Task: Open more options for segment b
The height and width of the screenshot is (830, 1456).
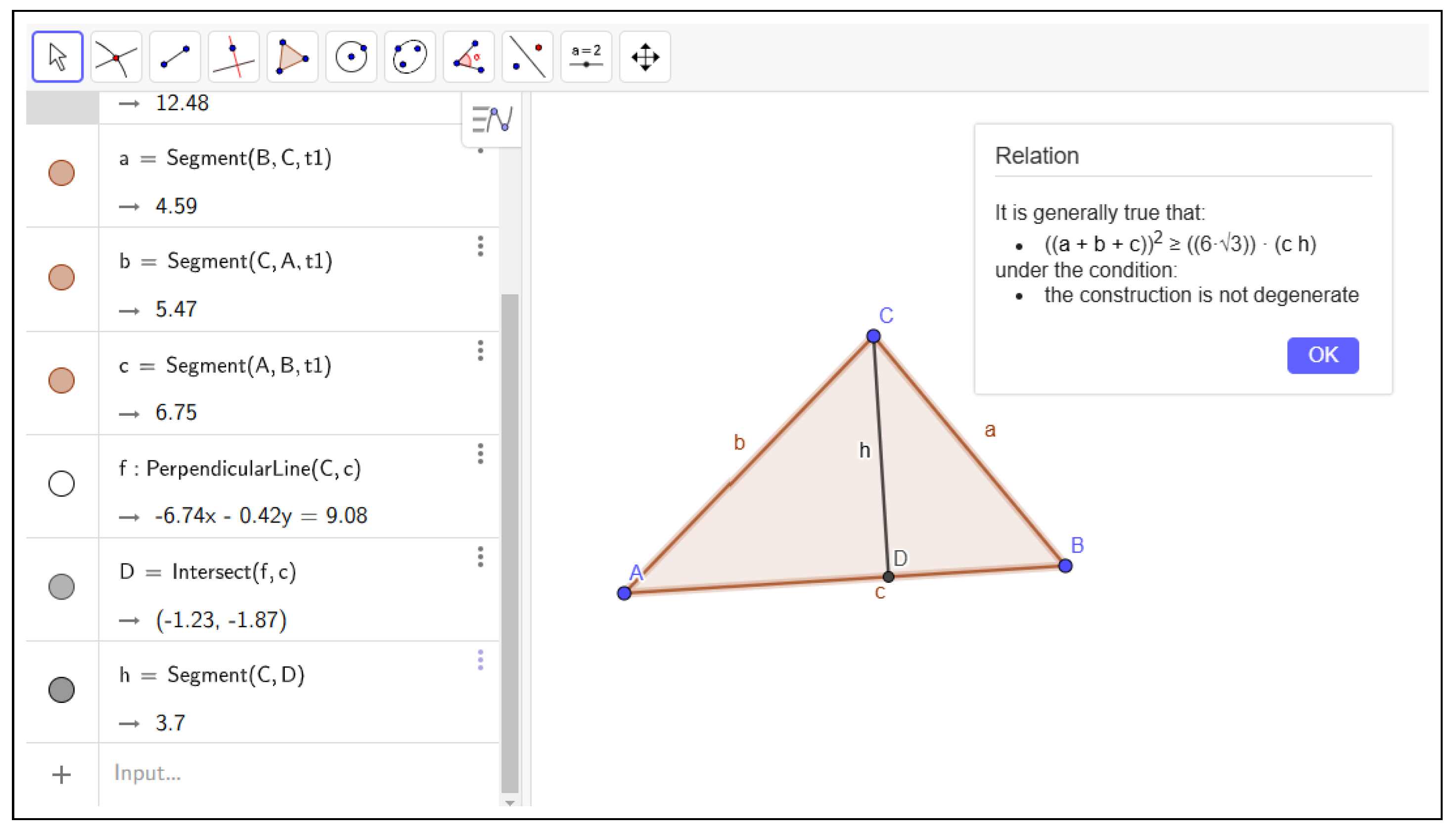Action: pyautogui.click(x=480, y=246)
